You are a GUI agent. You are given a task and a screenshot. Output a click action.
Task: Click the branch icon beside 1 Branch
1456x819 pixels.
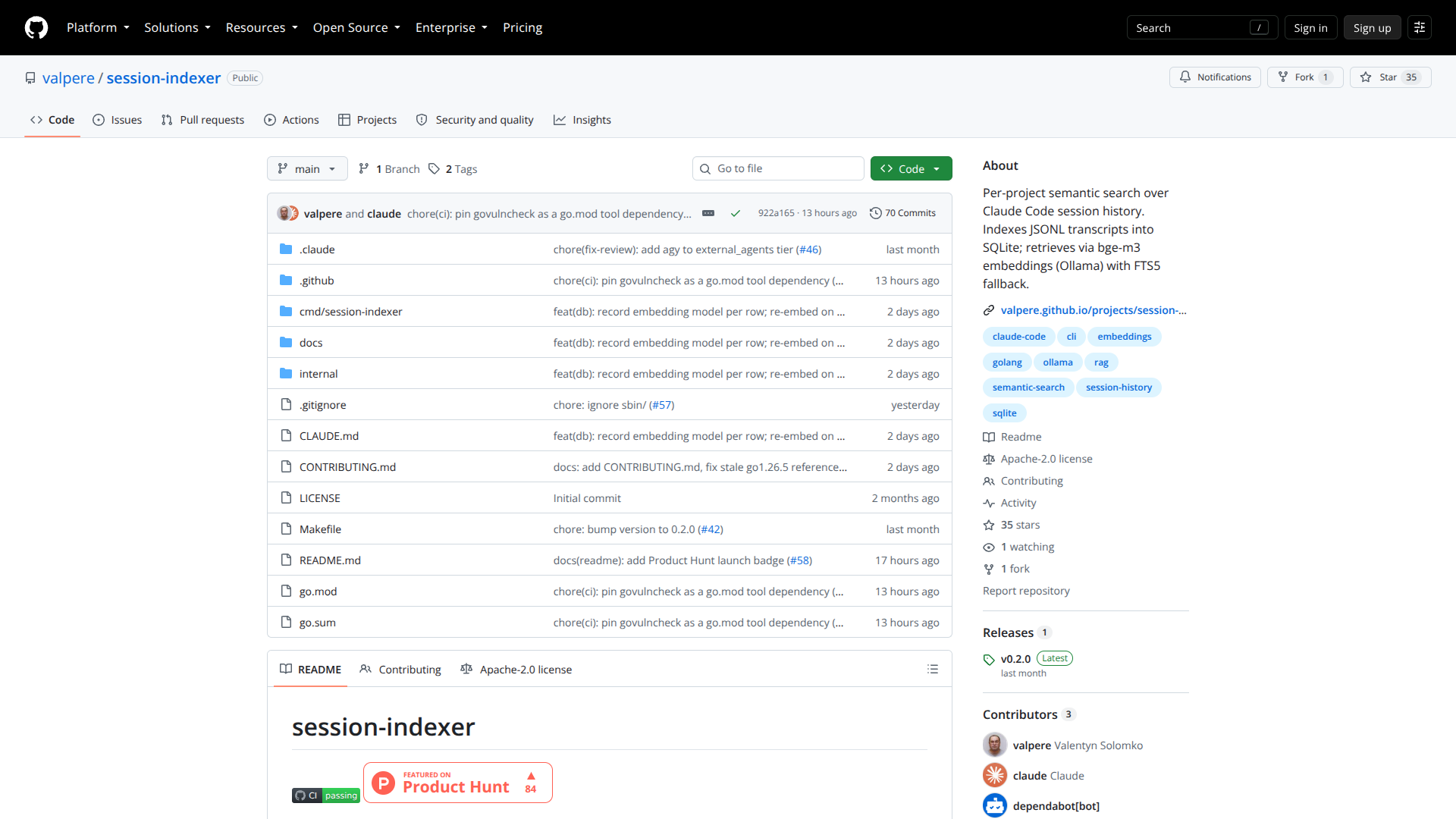click(364, 168)
